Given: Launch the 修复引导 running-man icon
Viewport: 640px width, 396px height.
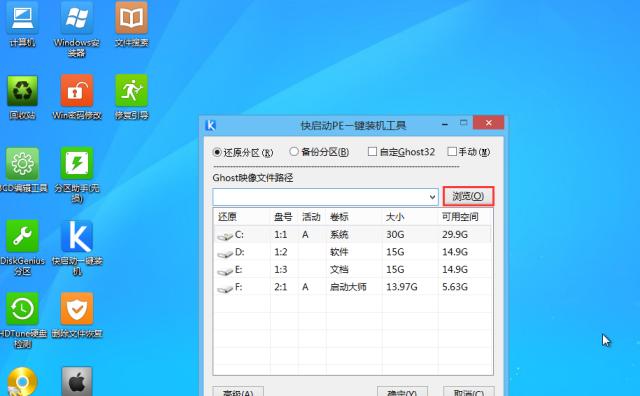Looking at the screenshot, I should (x=131, y=92).
